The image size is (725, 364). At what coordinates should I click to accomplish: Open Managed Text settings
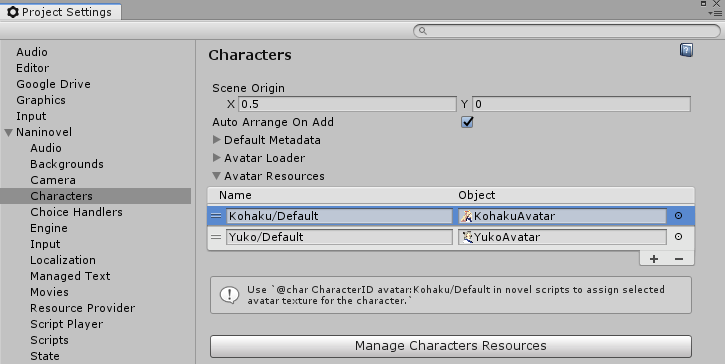tap(70, 276)
